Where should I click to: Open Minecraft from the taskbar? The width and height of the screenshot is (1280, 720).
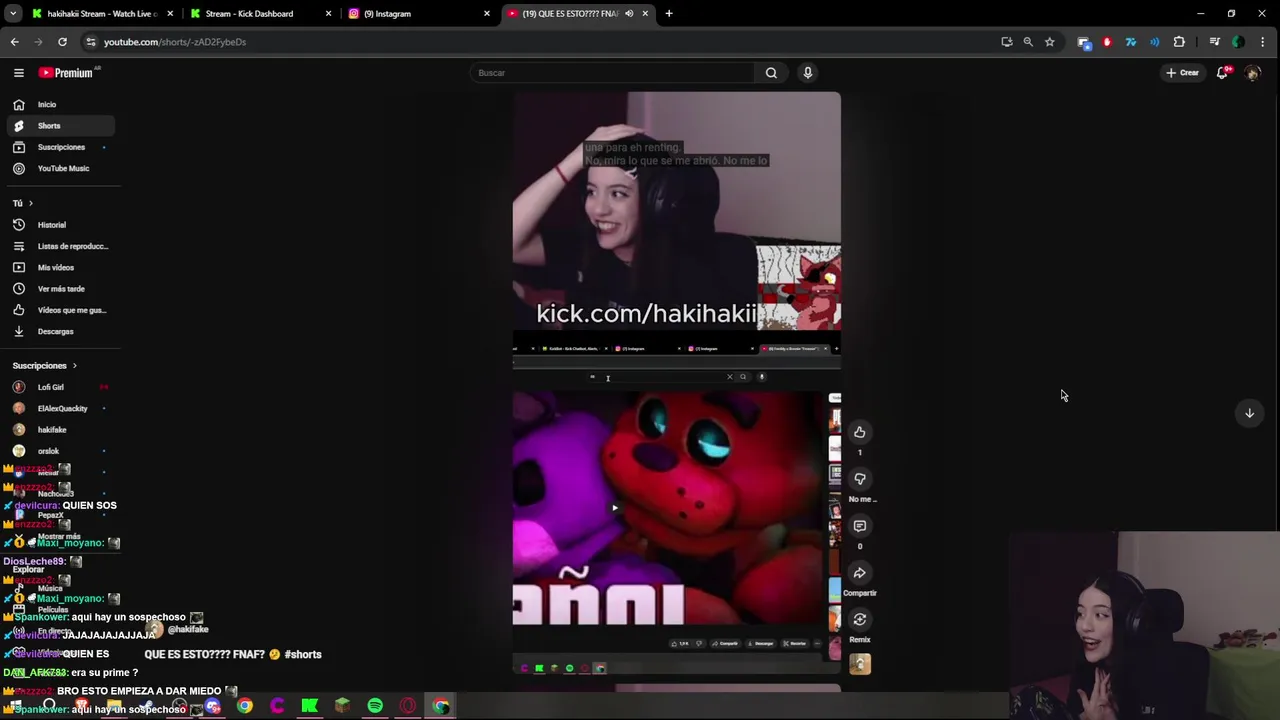click(342, 706)
